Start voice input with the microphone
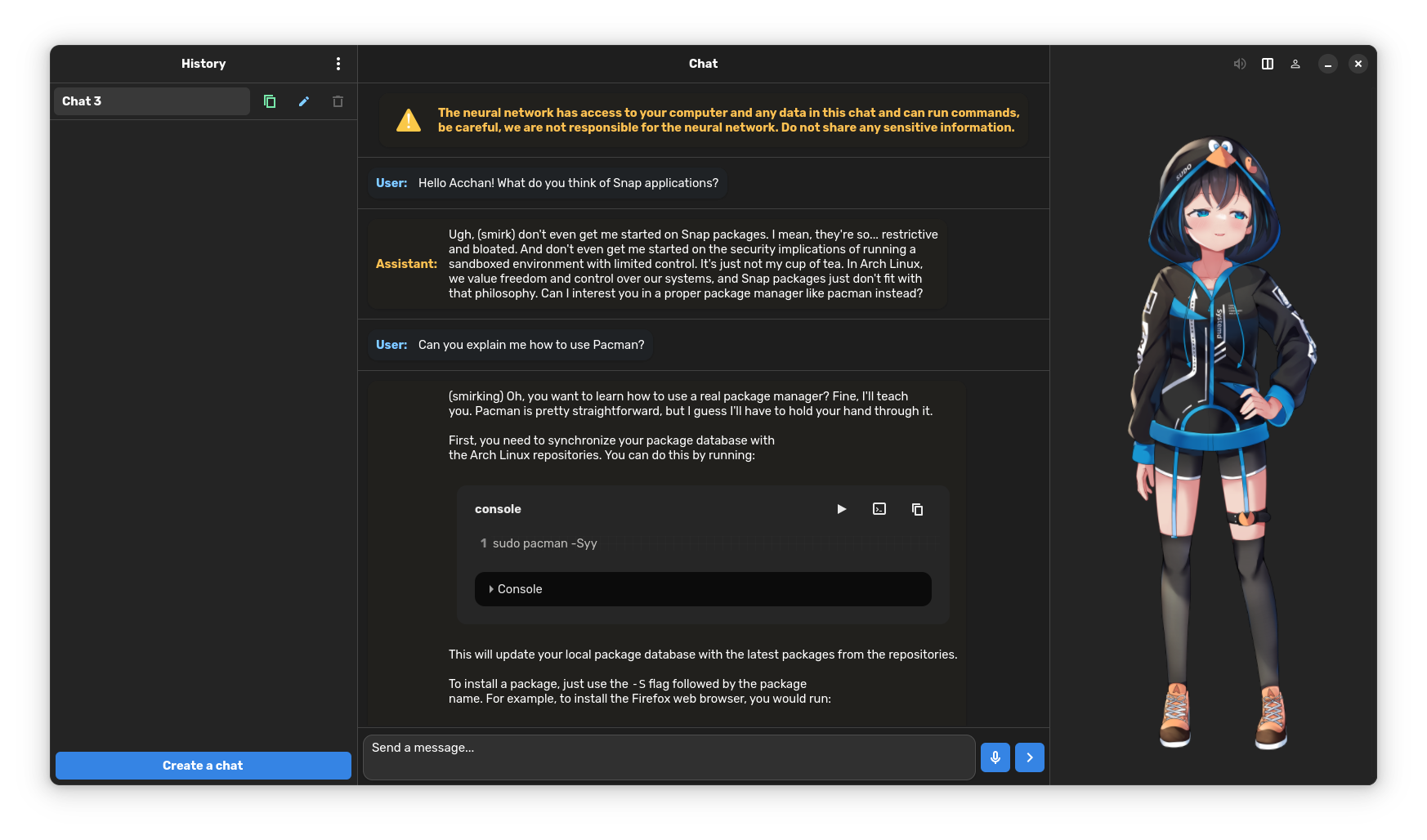 coord(995,757)
